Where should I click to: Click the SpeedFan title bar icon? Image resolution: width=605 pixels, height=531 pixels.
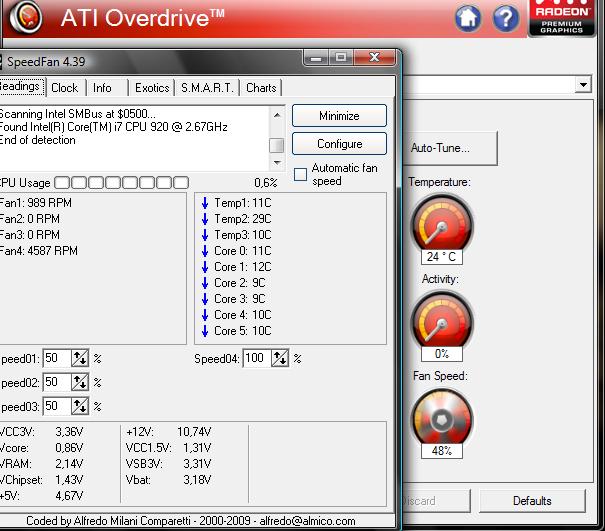[x=1, y=62]
